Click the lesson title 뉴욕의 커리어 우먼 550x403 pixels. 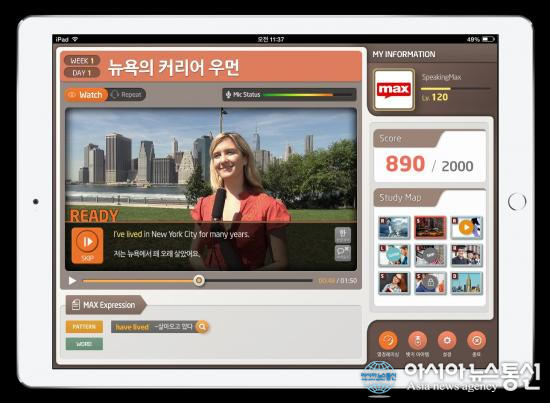(x=174, y=67)
